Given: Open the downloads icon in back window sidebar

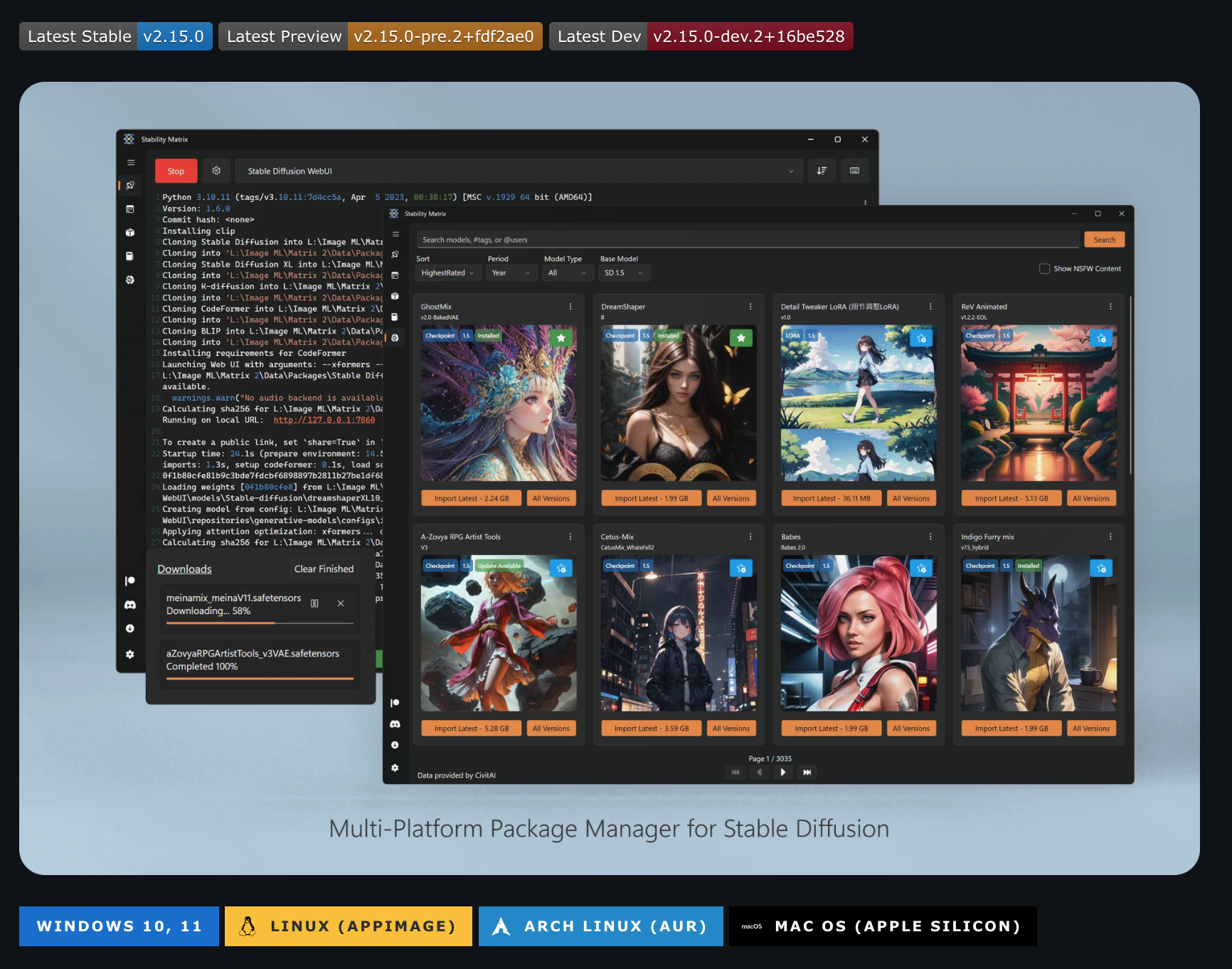Looking at the screenshot, I should tap(130, 628).
